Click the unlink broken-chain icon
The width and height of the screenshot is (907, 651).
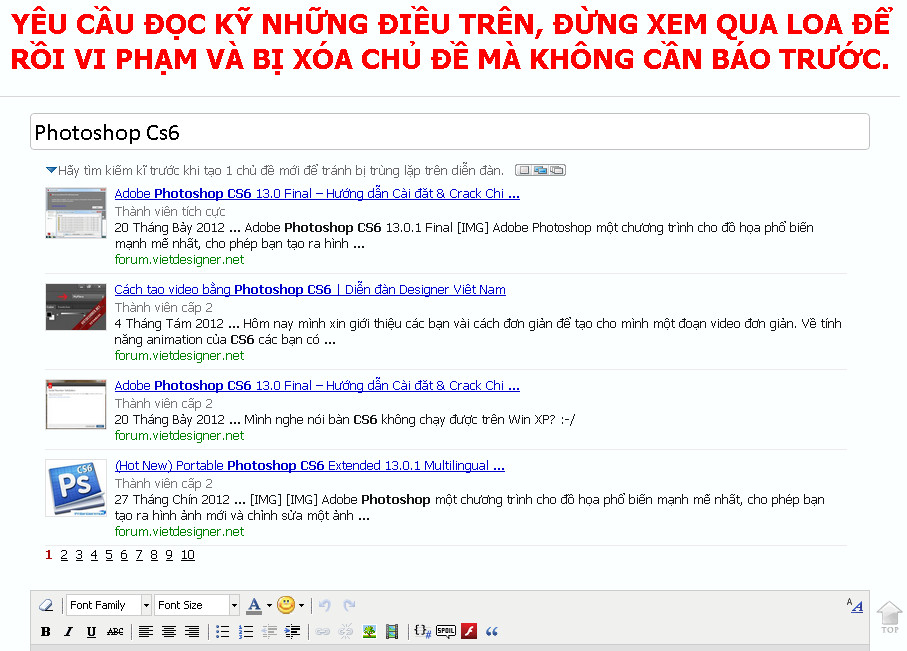pyautogui.click(x=346, y=631)
